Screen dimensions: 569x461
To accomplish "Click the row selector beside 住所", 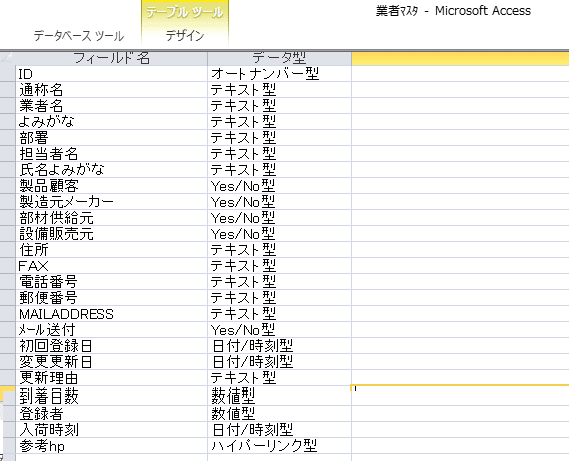I will point(7,249).
